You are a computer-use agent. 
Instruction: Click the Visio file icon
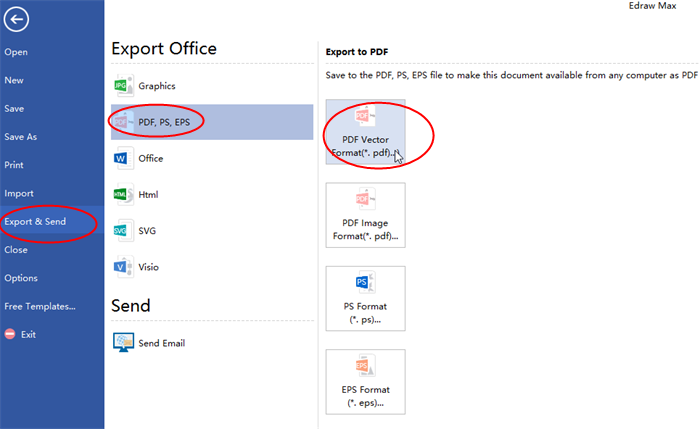pos(124,267)
